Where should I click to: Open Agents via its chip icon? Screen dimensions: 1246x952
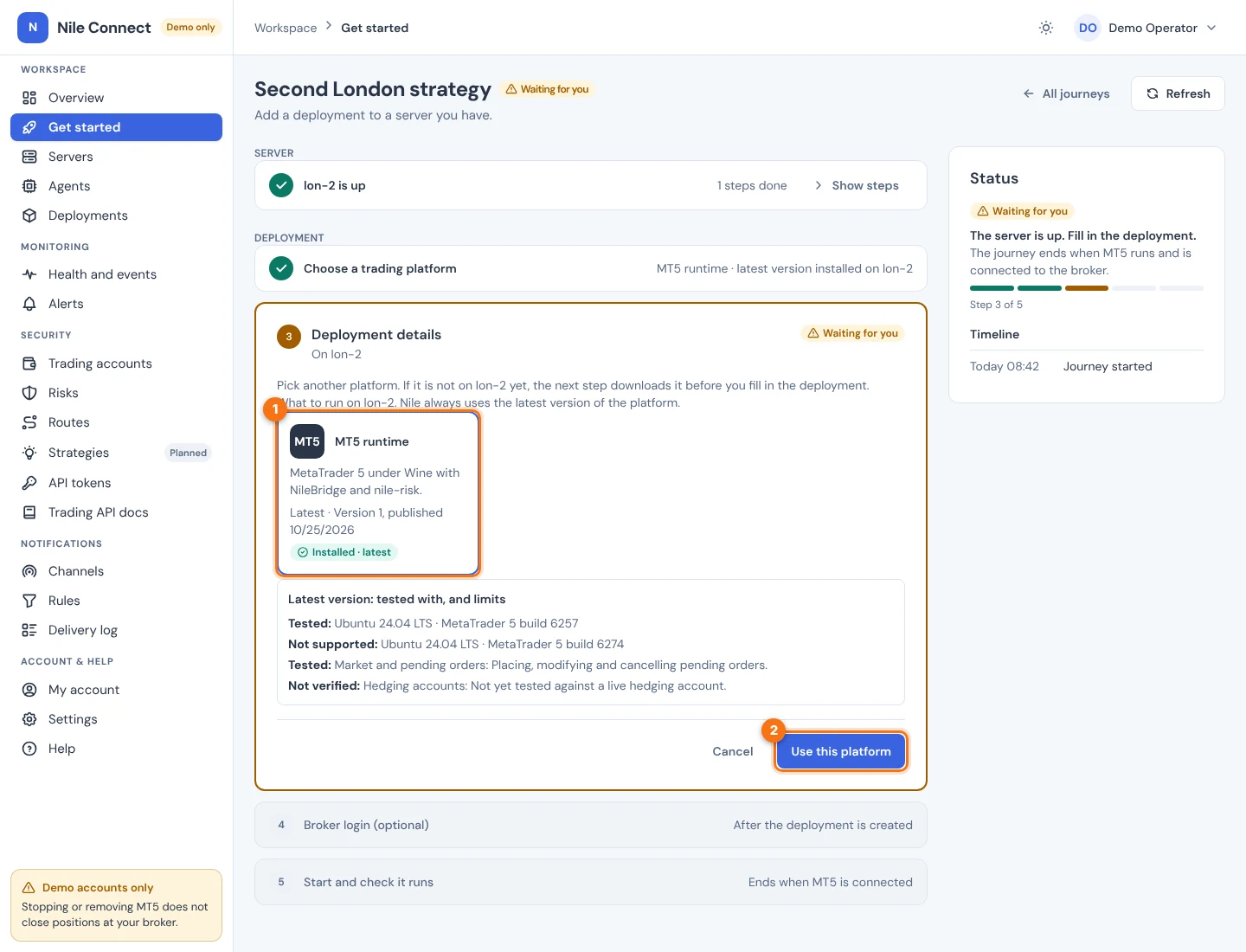tap(29, 186)
